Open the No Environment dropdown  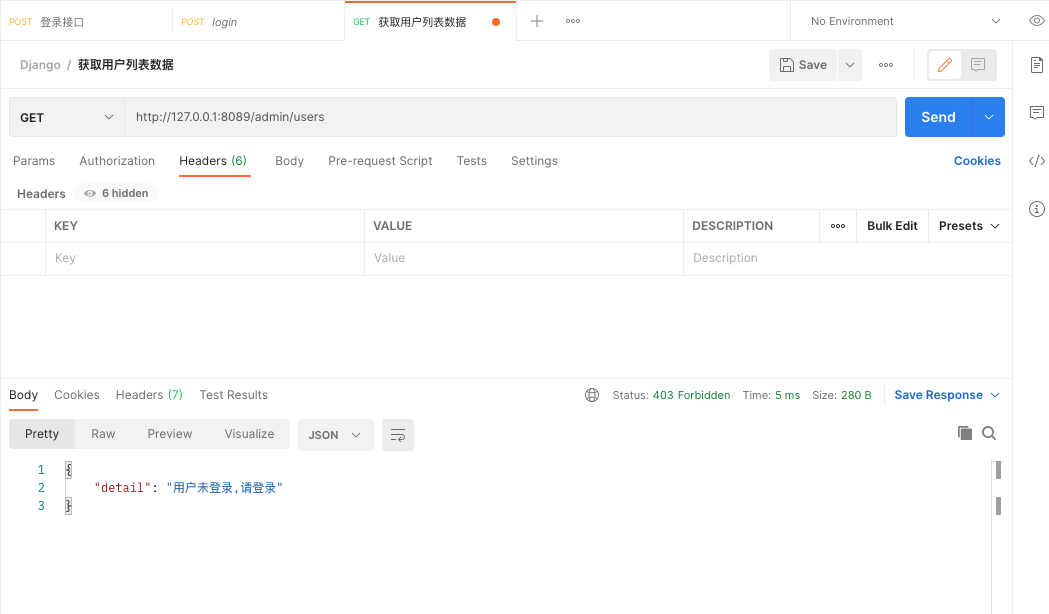(x=905, y=21)
